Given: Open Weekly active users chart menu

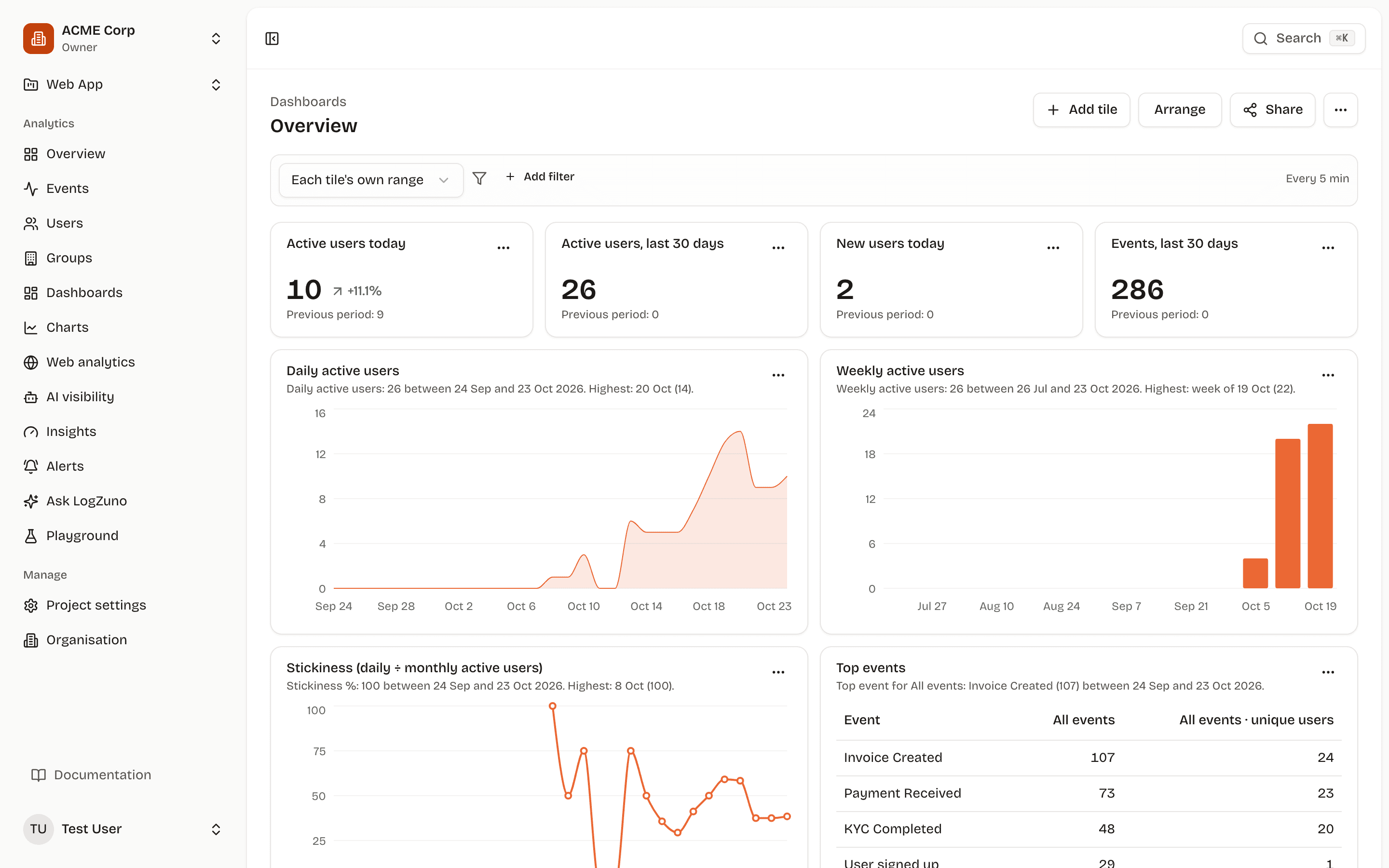Looking at the screenshot, I should 1328,376.
